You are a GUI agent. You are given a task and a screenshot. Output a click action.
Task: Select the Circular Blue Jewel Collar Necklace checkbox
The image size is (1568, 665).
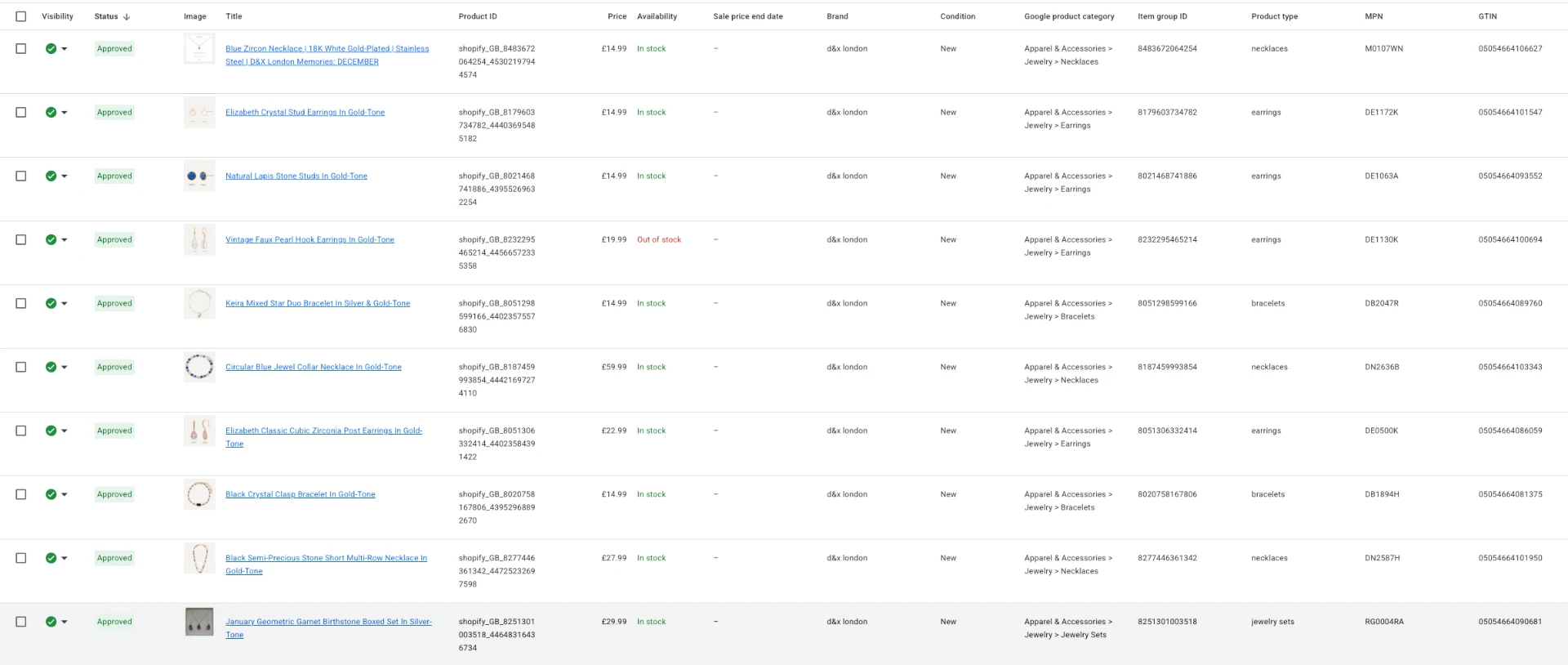tap(21, 368)
